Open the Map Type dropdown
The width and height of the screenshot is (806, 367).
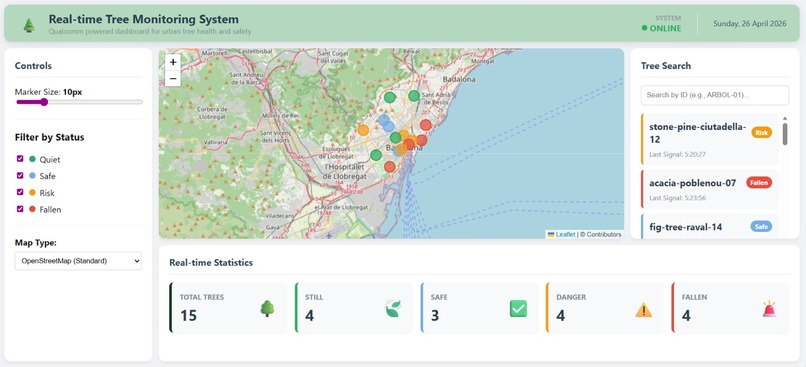coord(78,261)
